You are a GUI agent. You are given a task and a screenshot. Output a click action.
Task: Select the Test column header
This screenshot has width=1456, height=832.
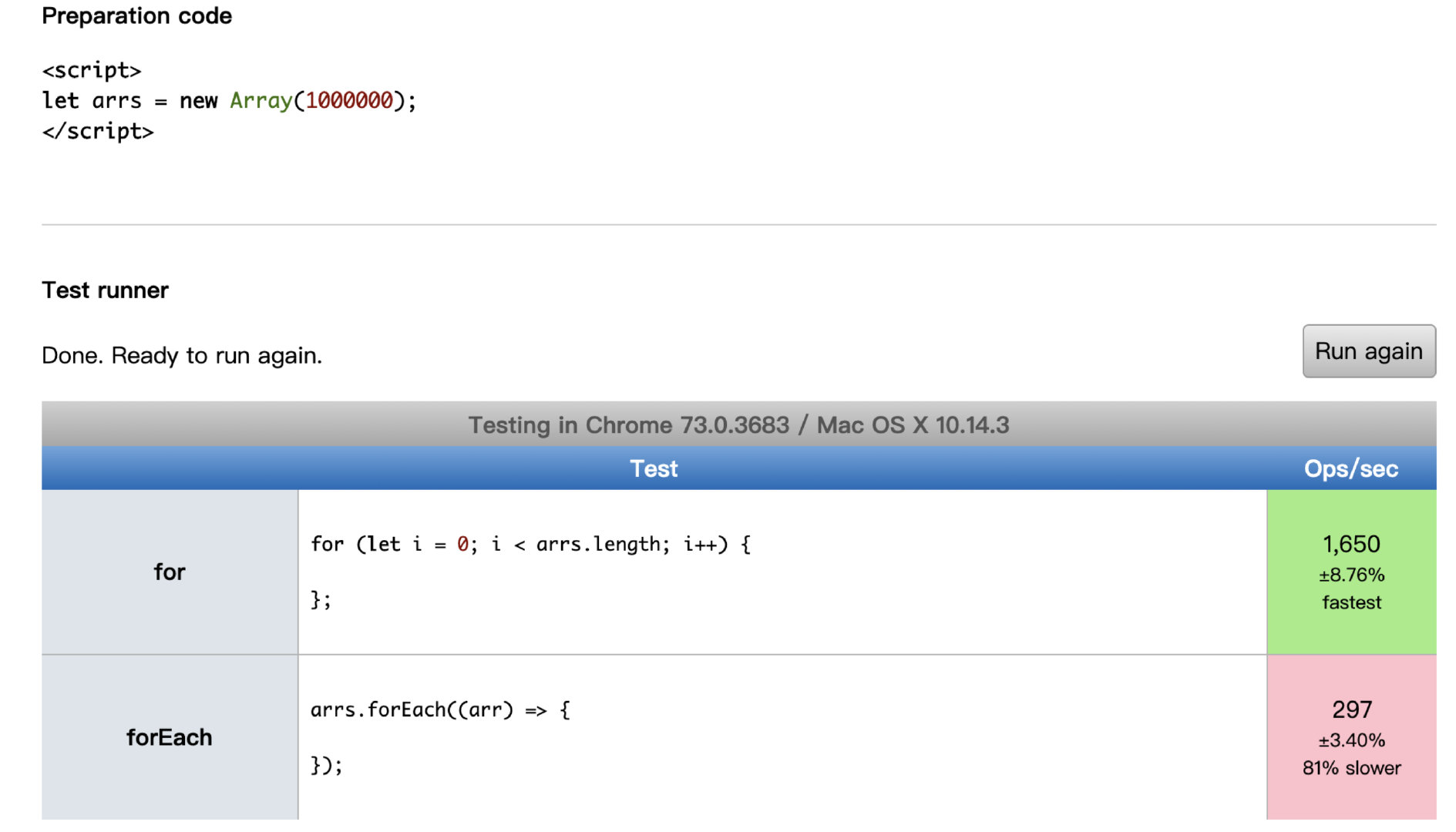pyautogui.click(x=654, y=468)
